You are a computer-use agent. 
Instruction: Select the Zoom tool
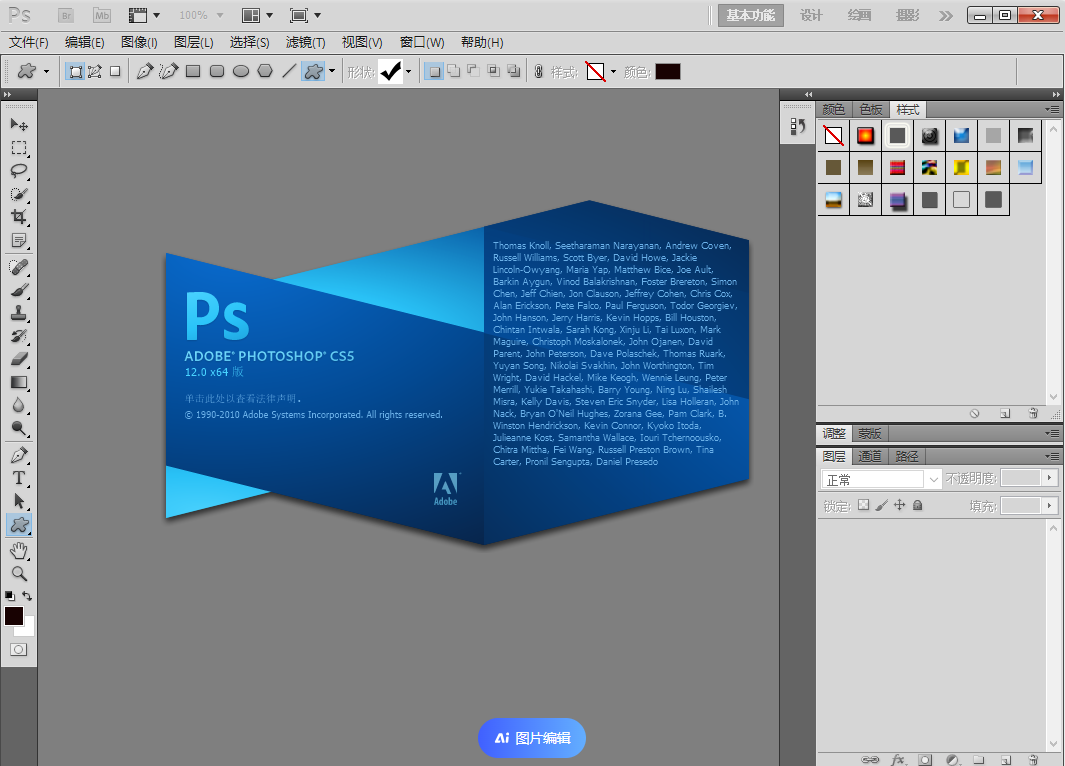pos(19,574)
